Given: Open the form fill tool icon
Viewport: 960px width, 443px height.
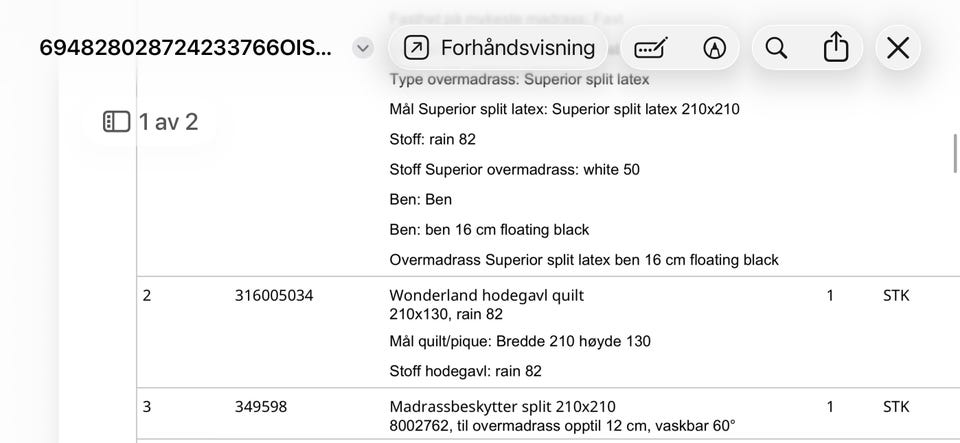Looking at the screenshot, I should point(651,47).
